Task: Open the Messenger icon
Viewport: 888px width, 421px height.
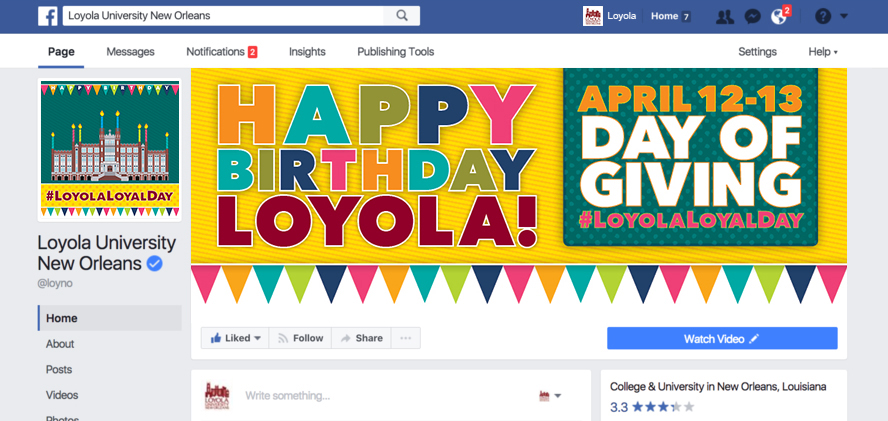Action: [752, 16]
